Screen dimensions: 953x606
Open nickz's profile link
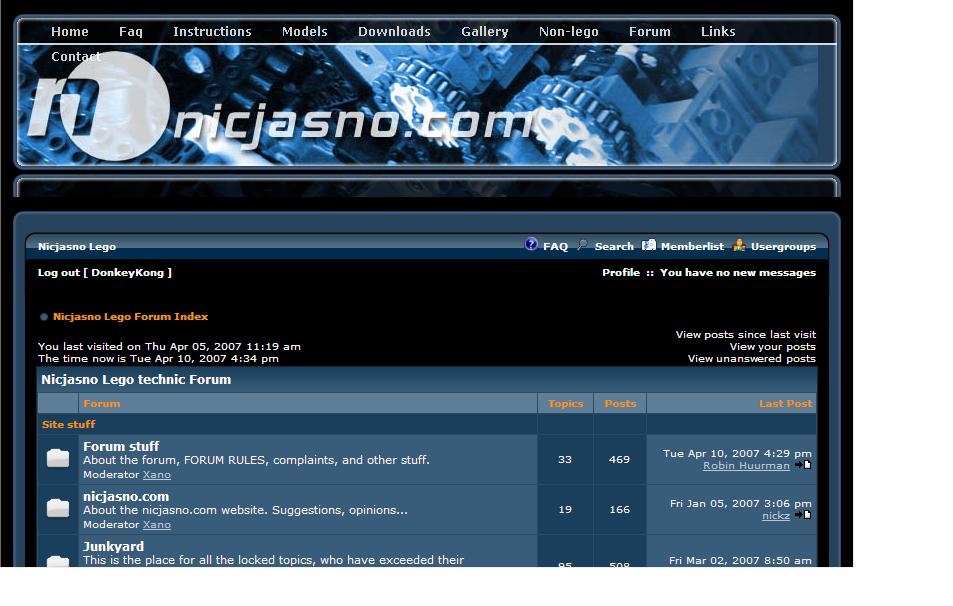tap(776, 515)
